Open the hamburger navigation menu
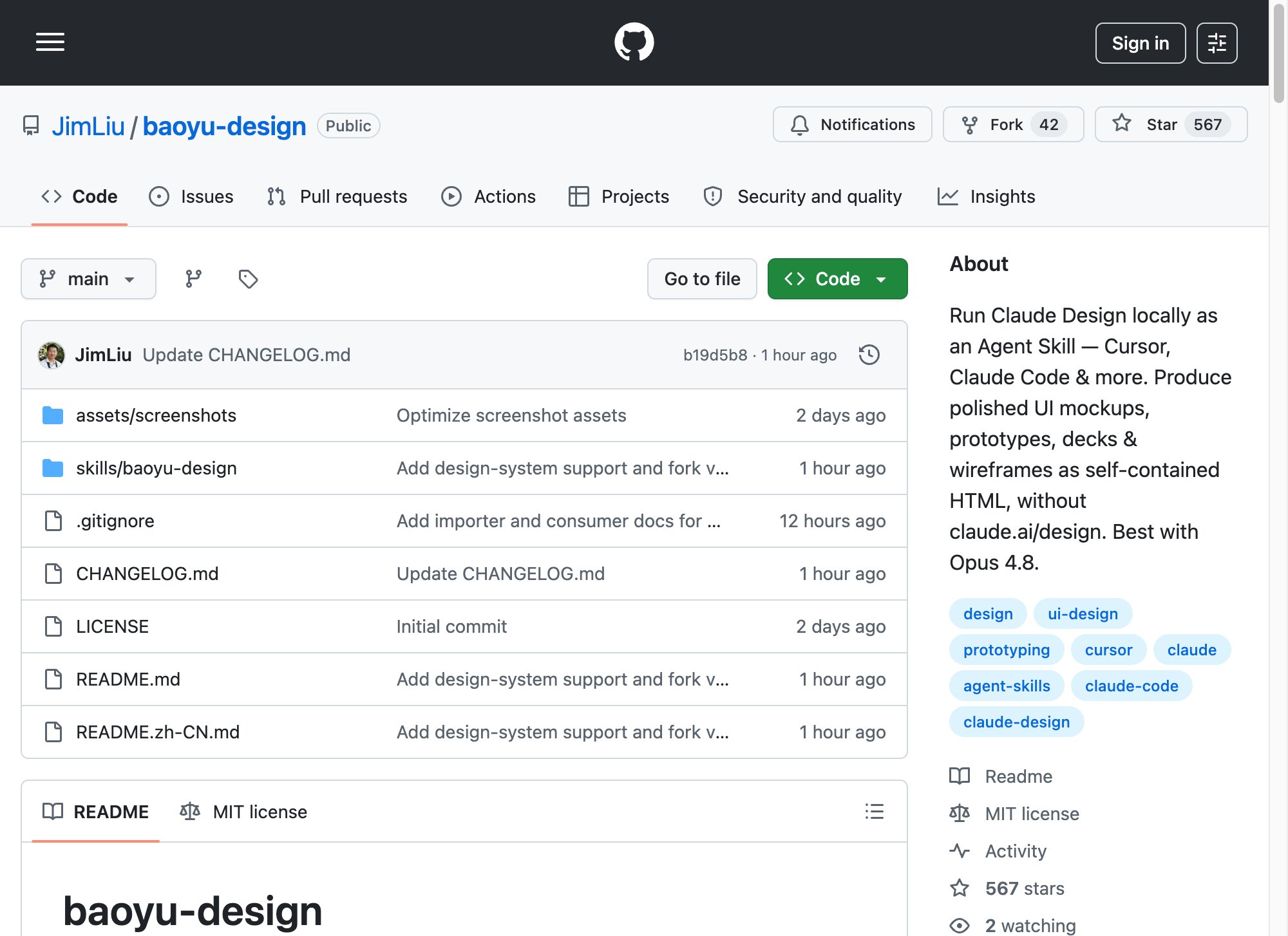This screenshot has width=1288, height=936. (50, 42)
